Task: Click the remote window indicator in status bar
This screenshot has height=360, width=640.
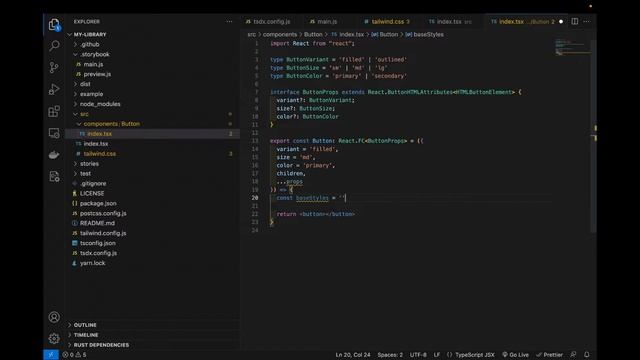Action: [51, 355]
